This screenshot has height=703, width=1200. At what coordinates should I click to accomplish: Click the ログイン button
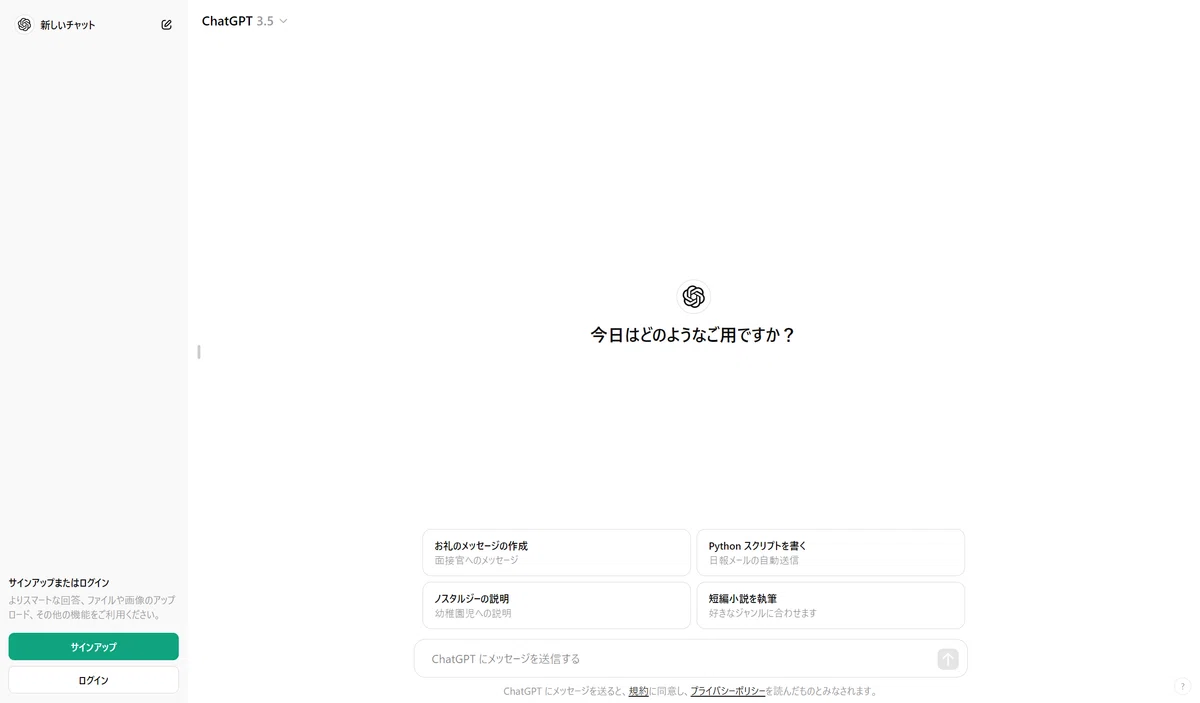(94, 680)
